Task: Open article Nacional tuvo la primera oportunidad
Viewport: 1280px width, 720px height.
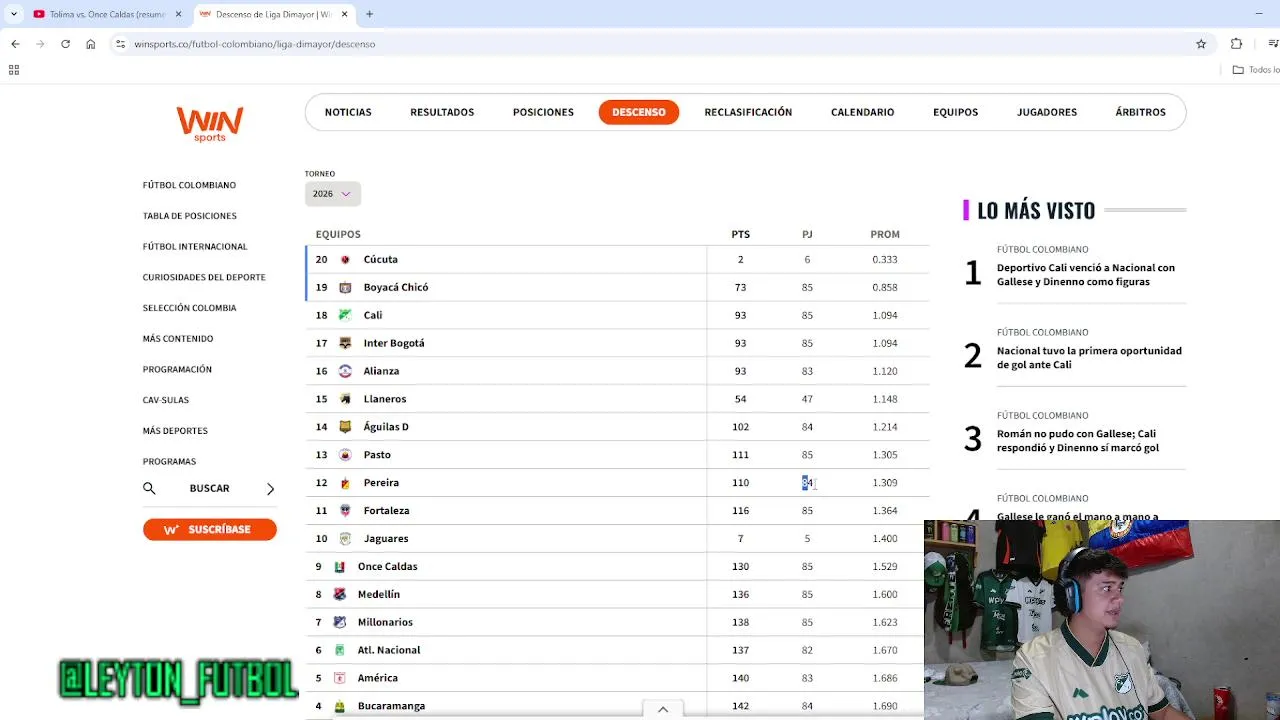Action: pyautogui.click(x=1089, y=358)
